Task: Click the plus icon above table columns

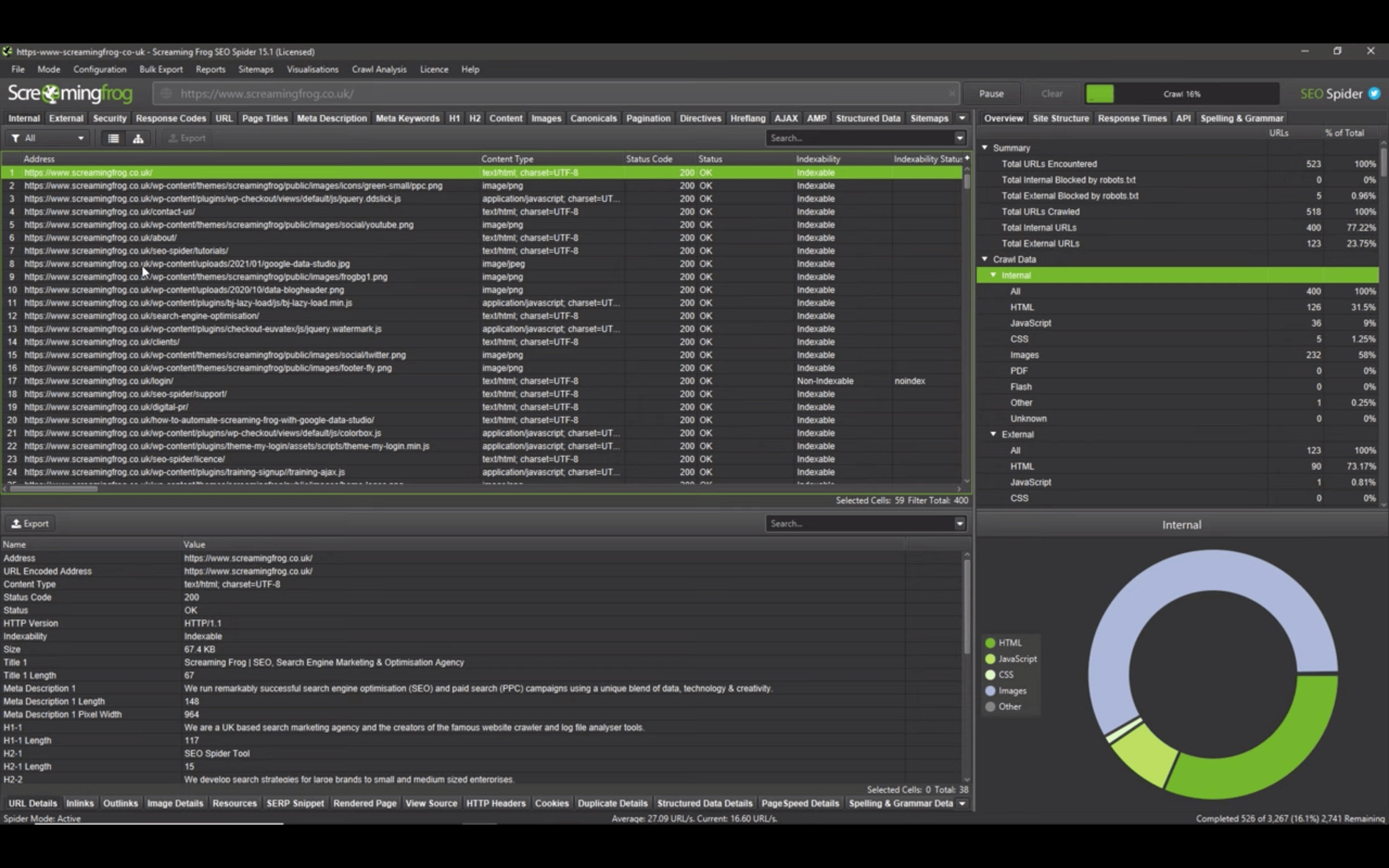Action: pyautogui.click(x=966, y=158)
